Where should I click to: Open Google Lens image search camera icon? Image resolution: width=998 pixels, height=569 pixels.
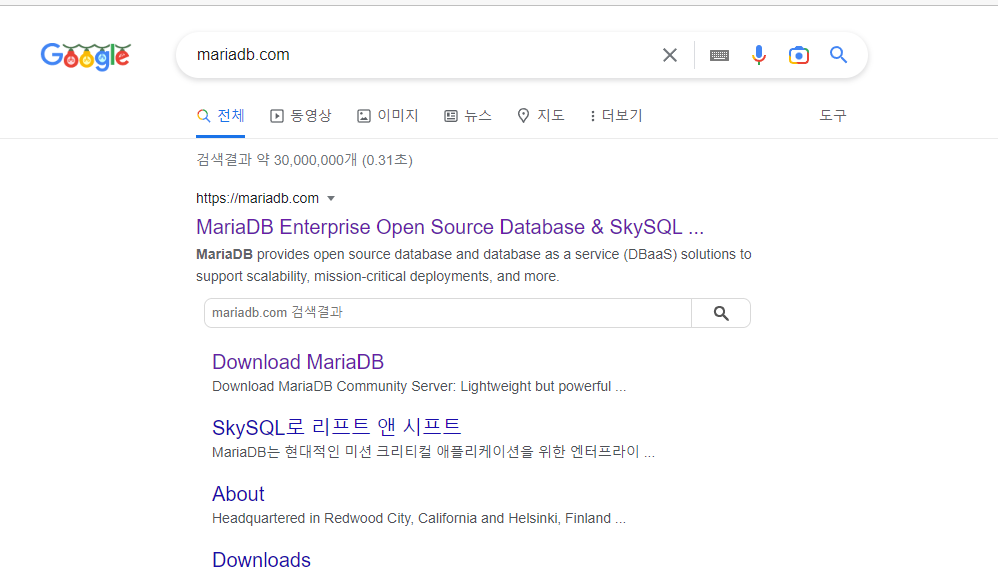tap(798, 55)
